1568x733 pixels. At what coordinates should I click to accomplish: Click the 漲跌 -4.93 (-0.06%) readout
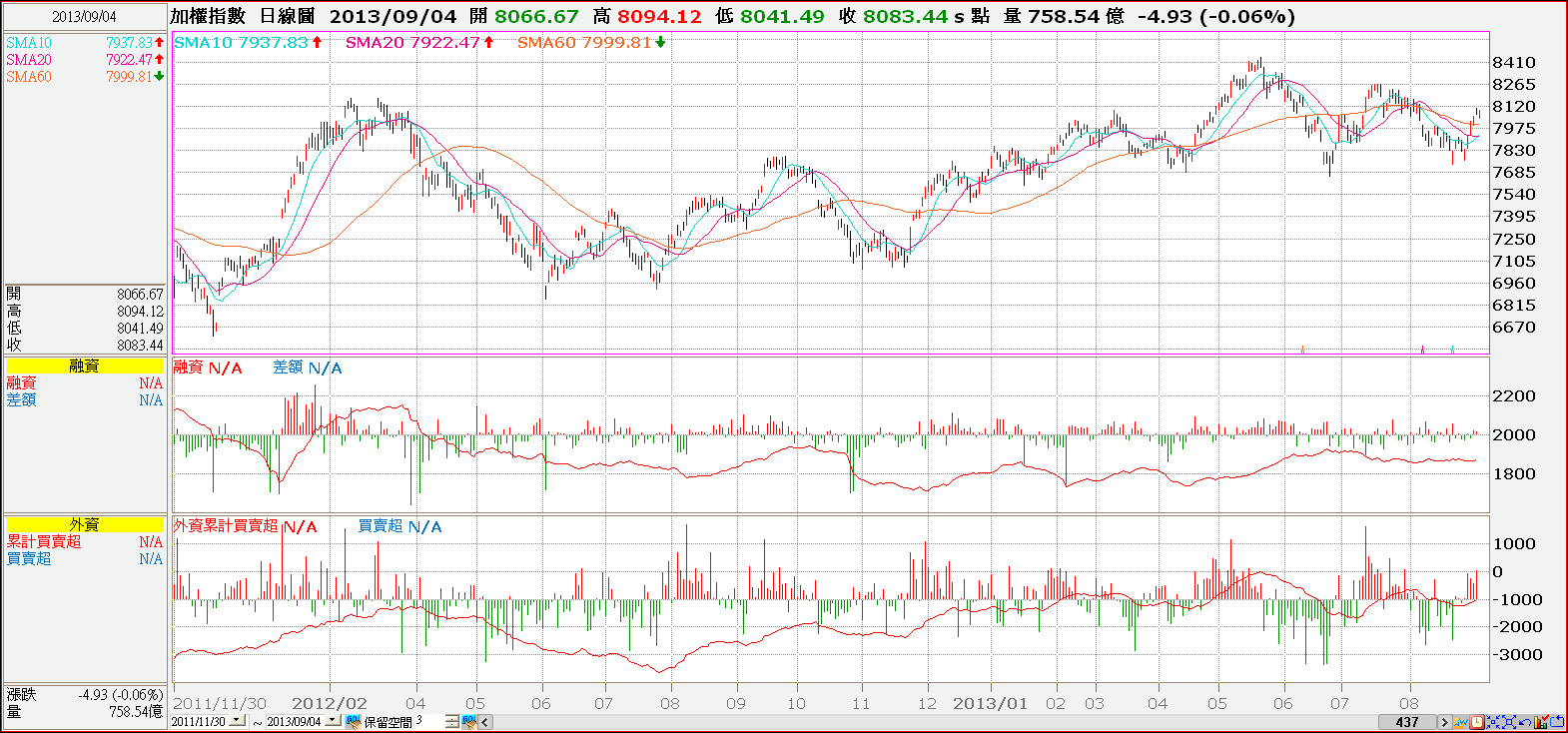pos(85,695)
